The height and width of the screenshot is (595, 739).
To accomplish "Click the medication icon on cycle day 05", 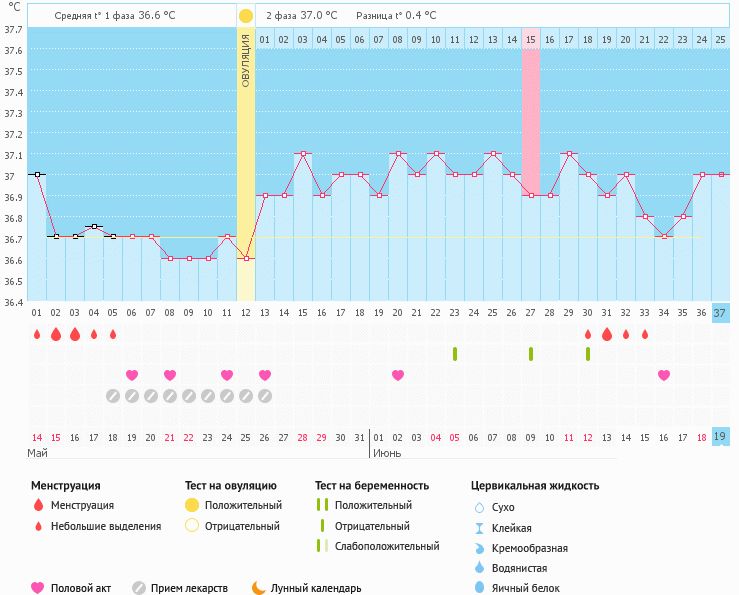I will click(x=113, y=396).
